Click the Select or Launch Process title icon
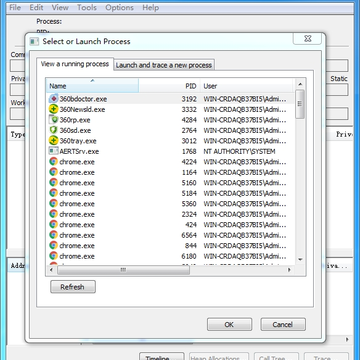This screenshot has width=360, height=360. 34,41
